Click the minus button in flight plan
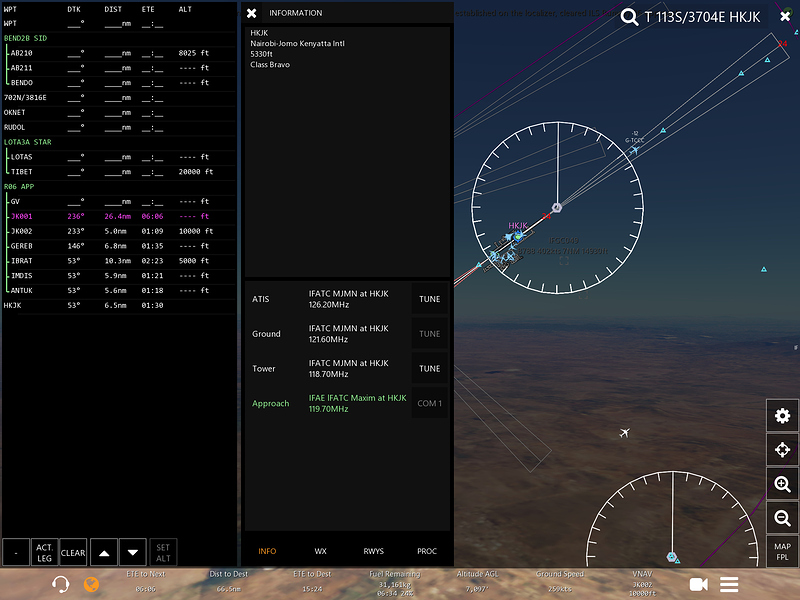800x600 pixels. tap(16, 553)
